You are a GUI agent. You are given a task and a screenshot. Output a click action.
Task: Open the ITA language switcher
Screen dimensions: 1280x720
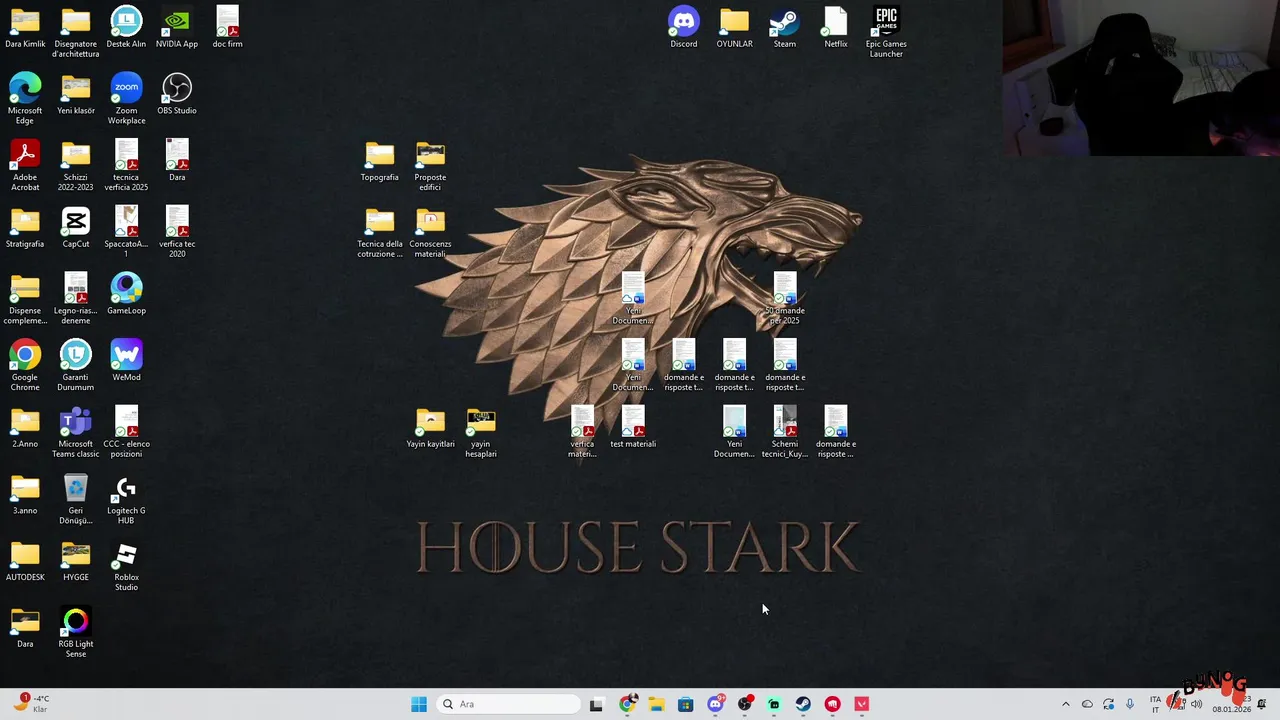click(1156, 704)
